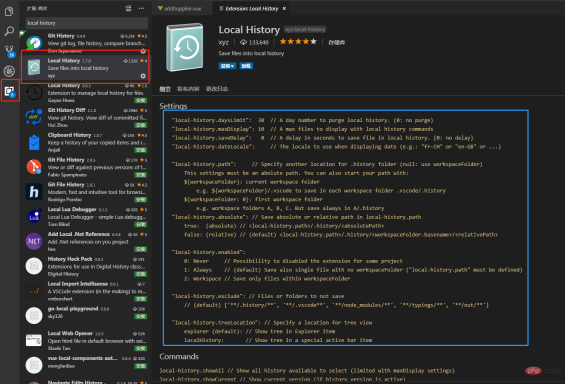
Task: Click the Git History Diff extension icon
Action: [x=34, y=117]
